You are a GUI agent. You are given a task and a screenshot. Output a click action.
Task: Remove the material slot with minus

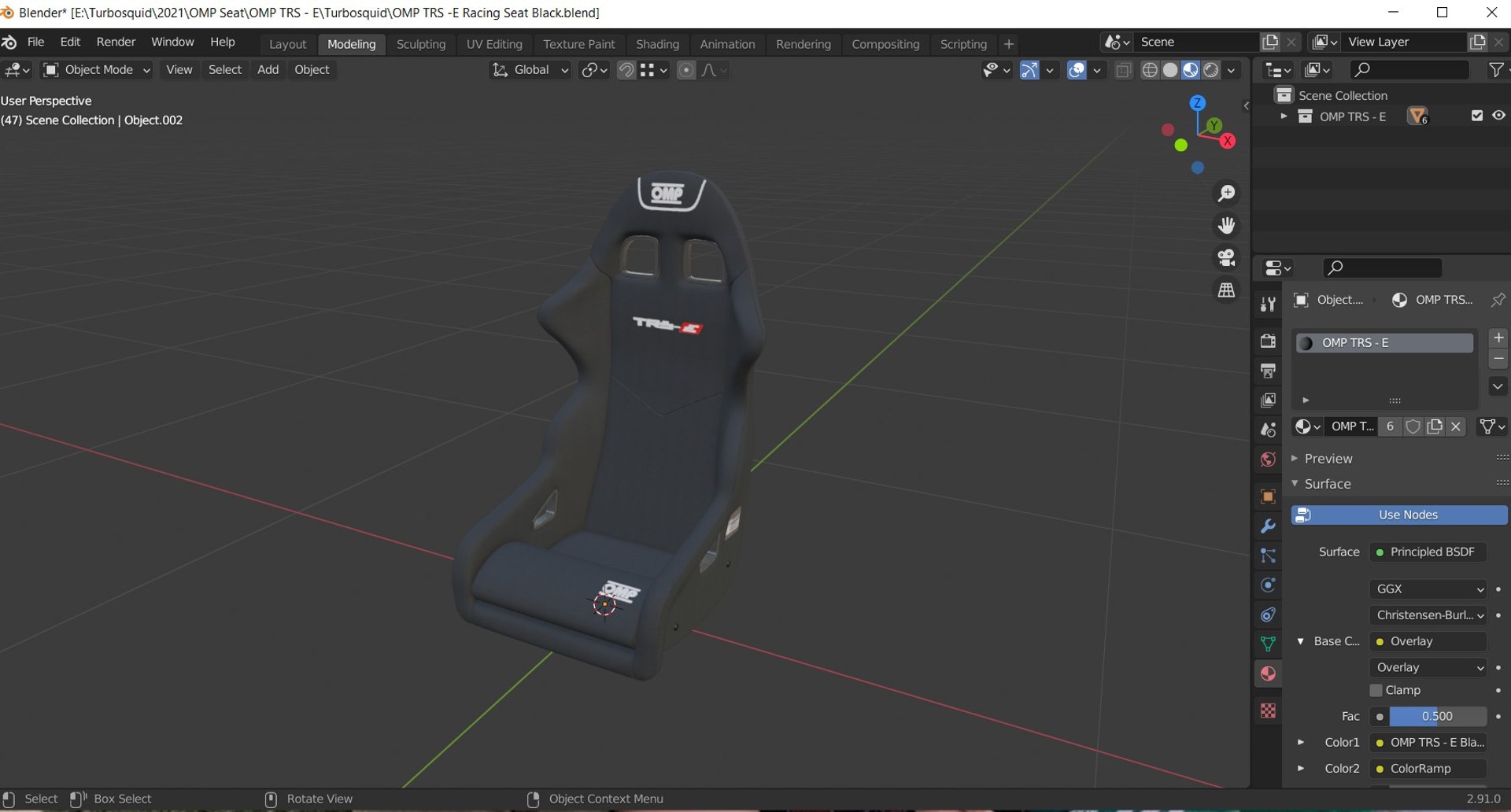tap(1498, 359)
